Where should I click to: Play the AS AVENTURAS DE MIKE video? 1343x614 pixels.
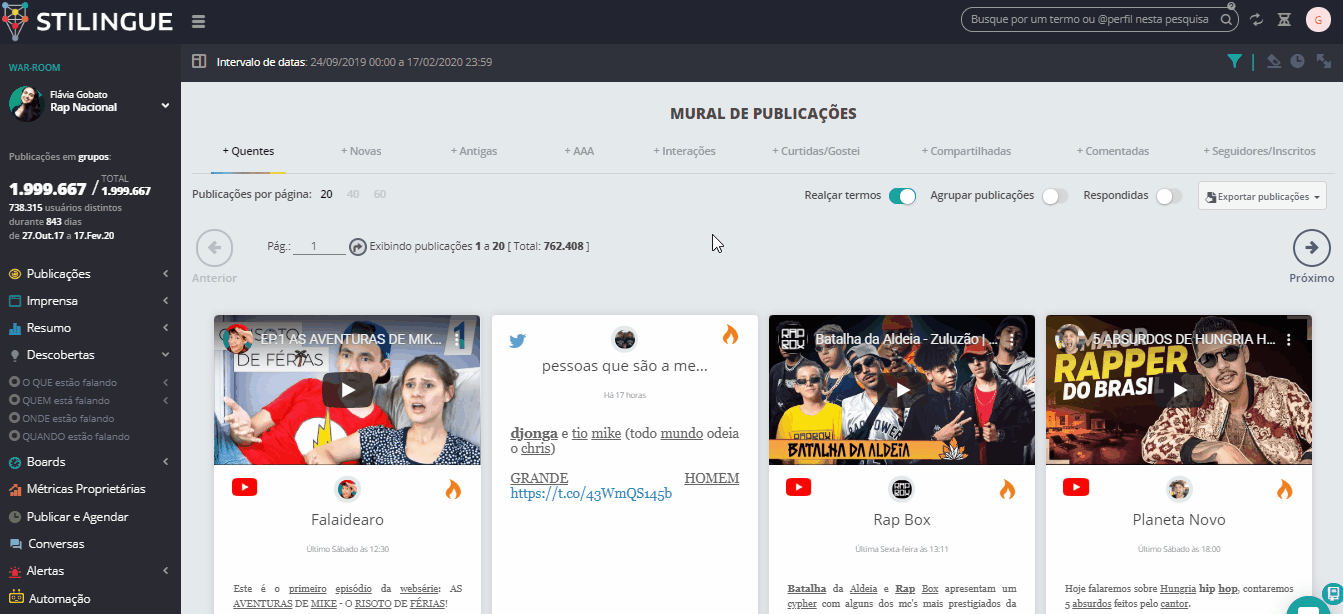[x=347, y=390]
